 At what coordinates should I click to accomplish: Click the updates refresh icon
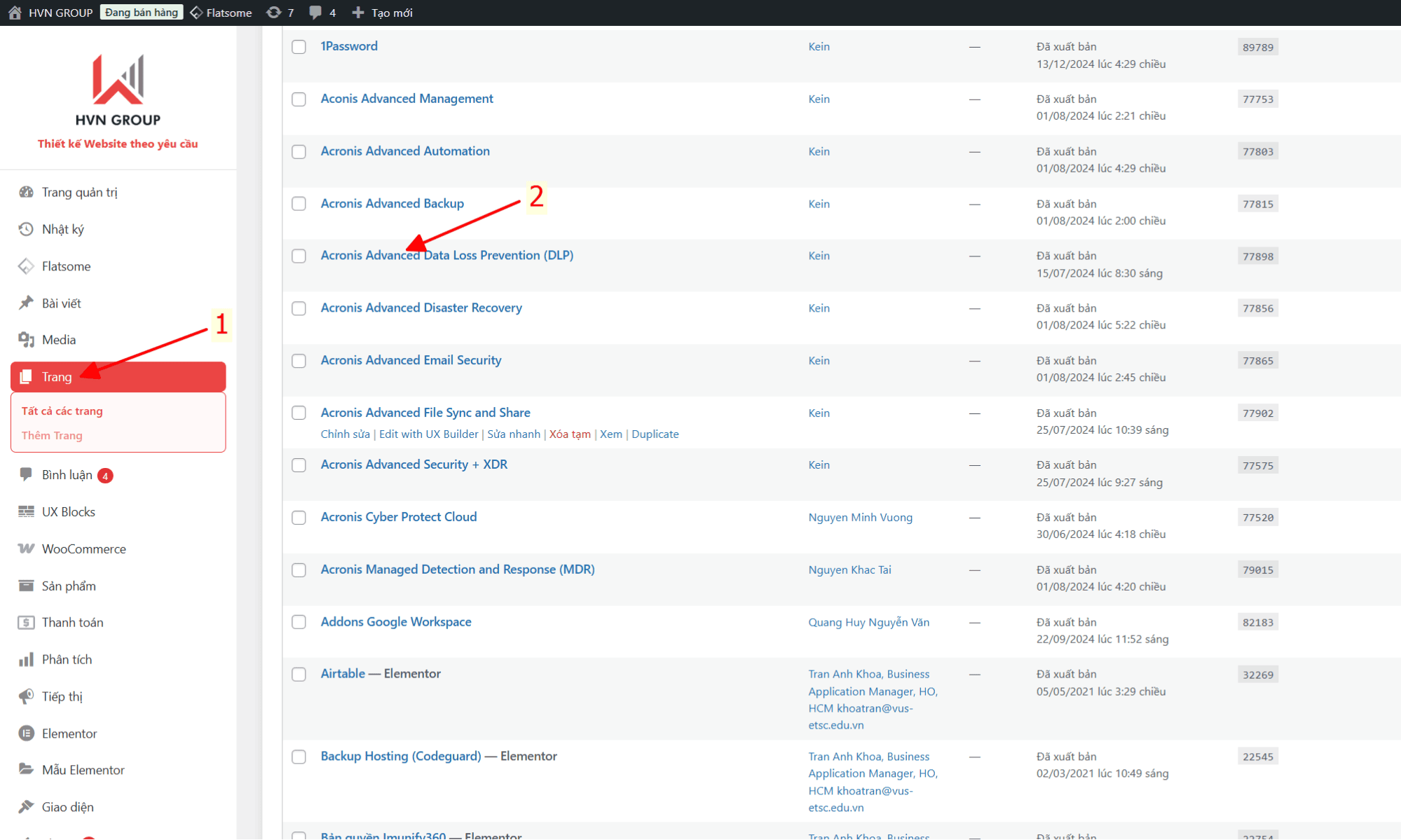[273, 13]
